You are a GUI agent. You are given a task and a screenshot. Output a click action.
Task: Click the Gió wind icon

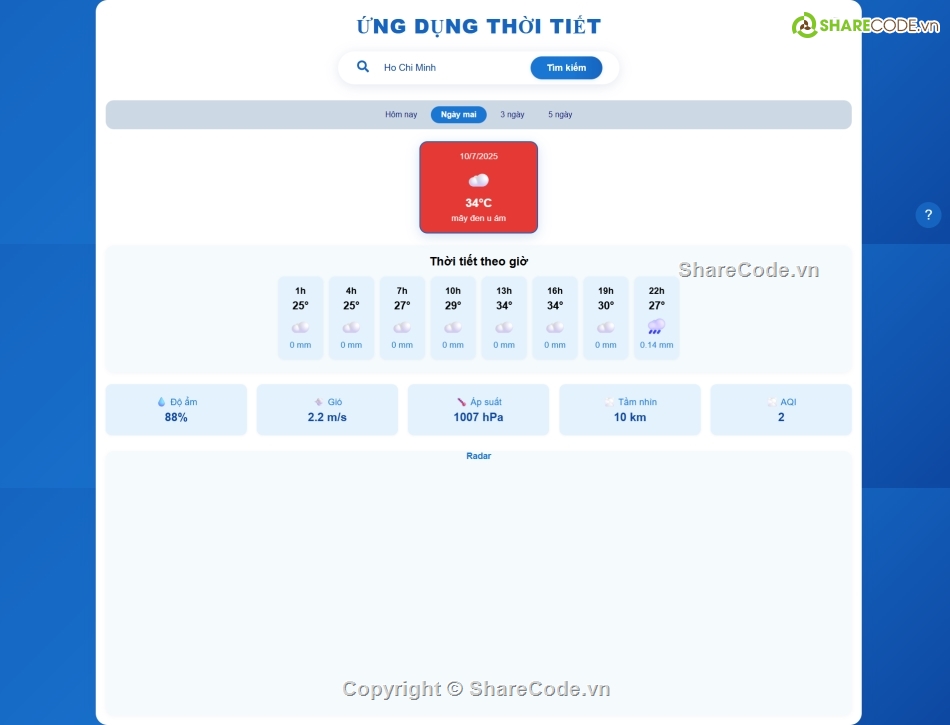coord(319,402)
